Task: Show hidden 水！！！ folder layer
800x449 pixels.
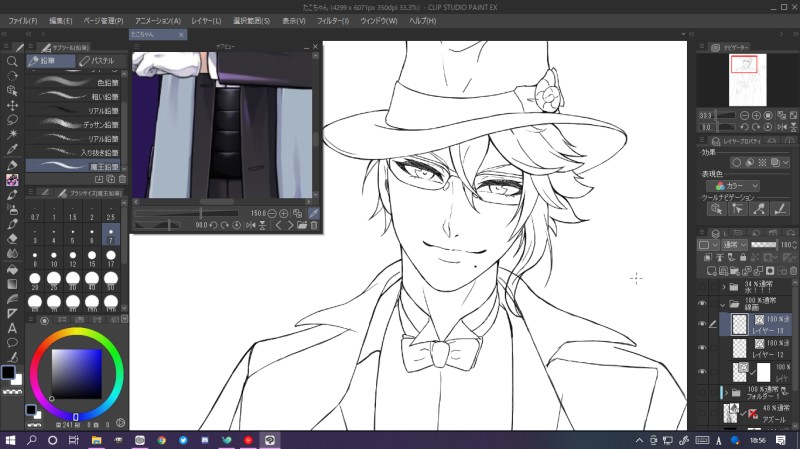Action: [x=702, y=287]
